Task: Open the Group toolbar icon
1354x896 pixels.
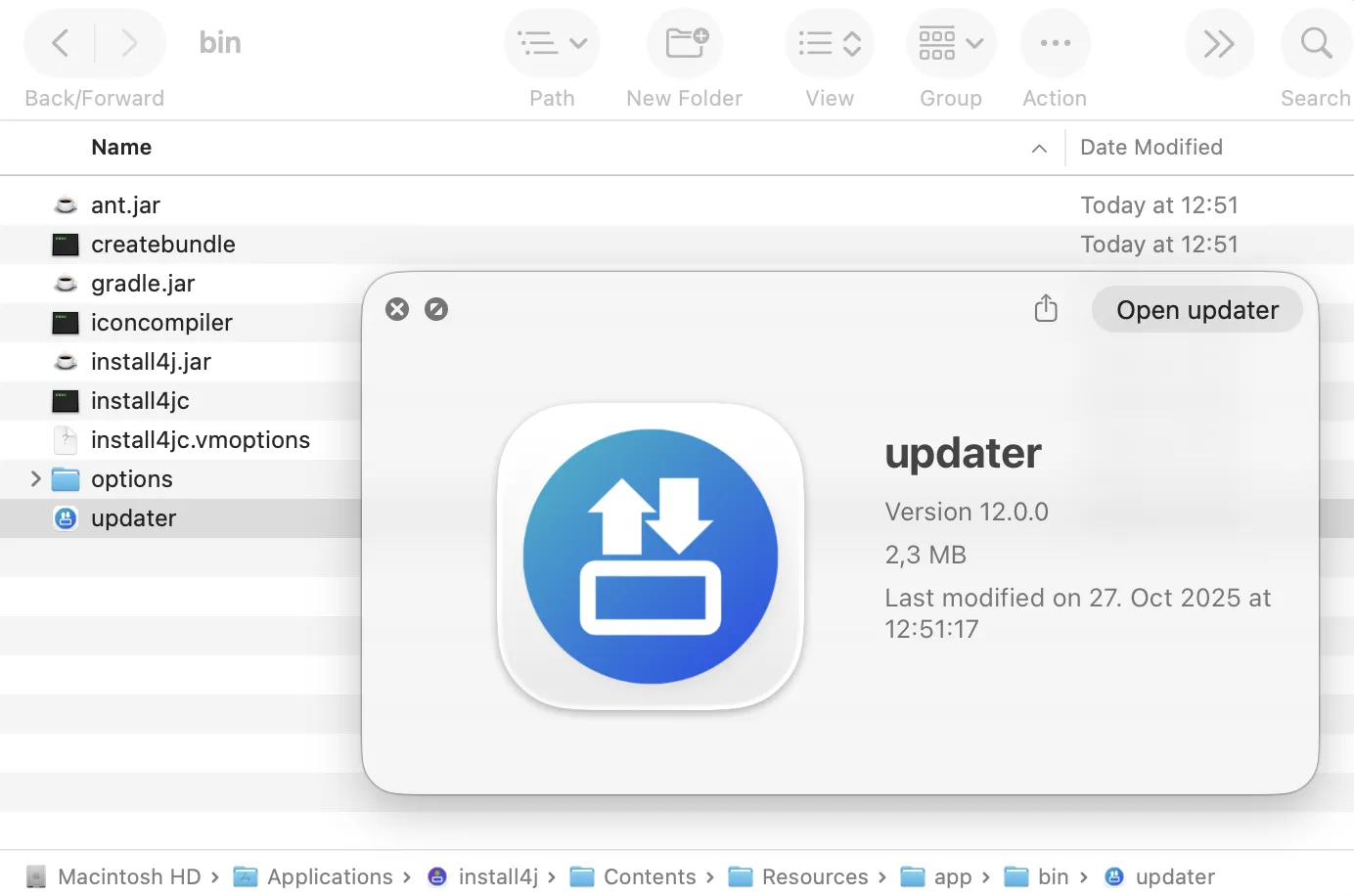Action: coord(939,42)
